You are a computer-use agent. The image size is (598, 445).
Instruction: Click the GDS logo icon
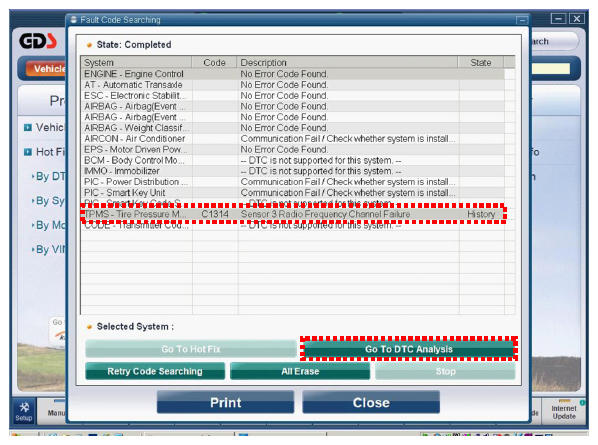(x=38, y=41)
